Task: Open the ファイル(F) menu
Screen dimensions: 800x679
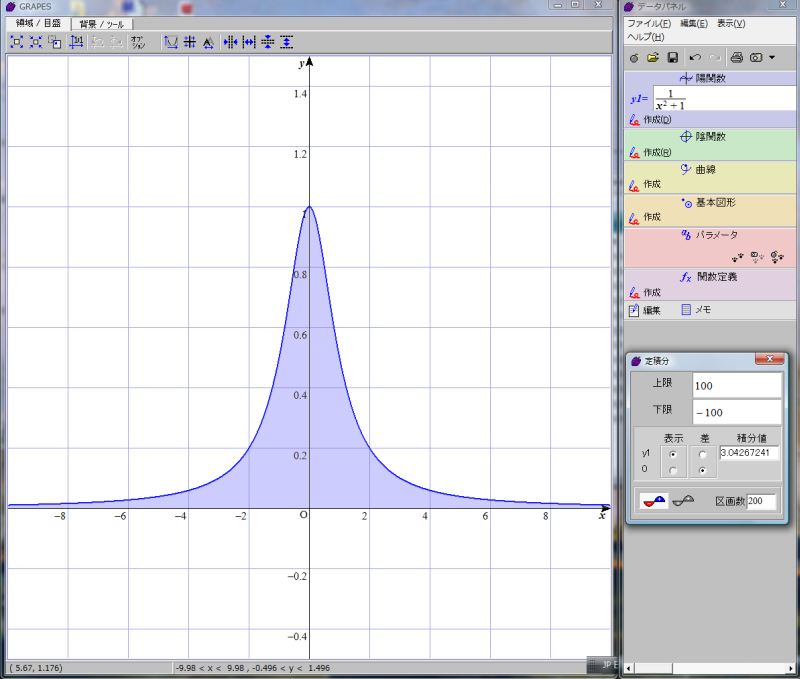Action: pos(649,23)
